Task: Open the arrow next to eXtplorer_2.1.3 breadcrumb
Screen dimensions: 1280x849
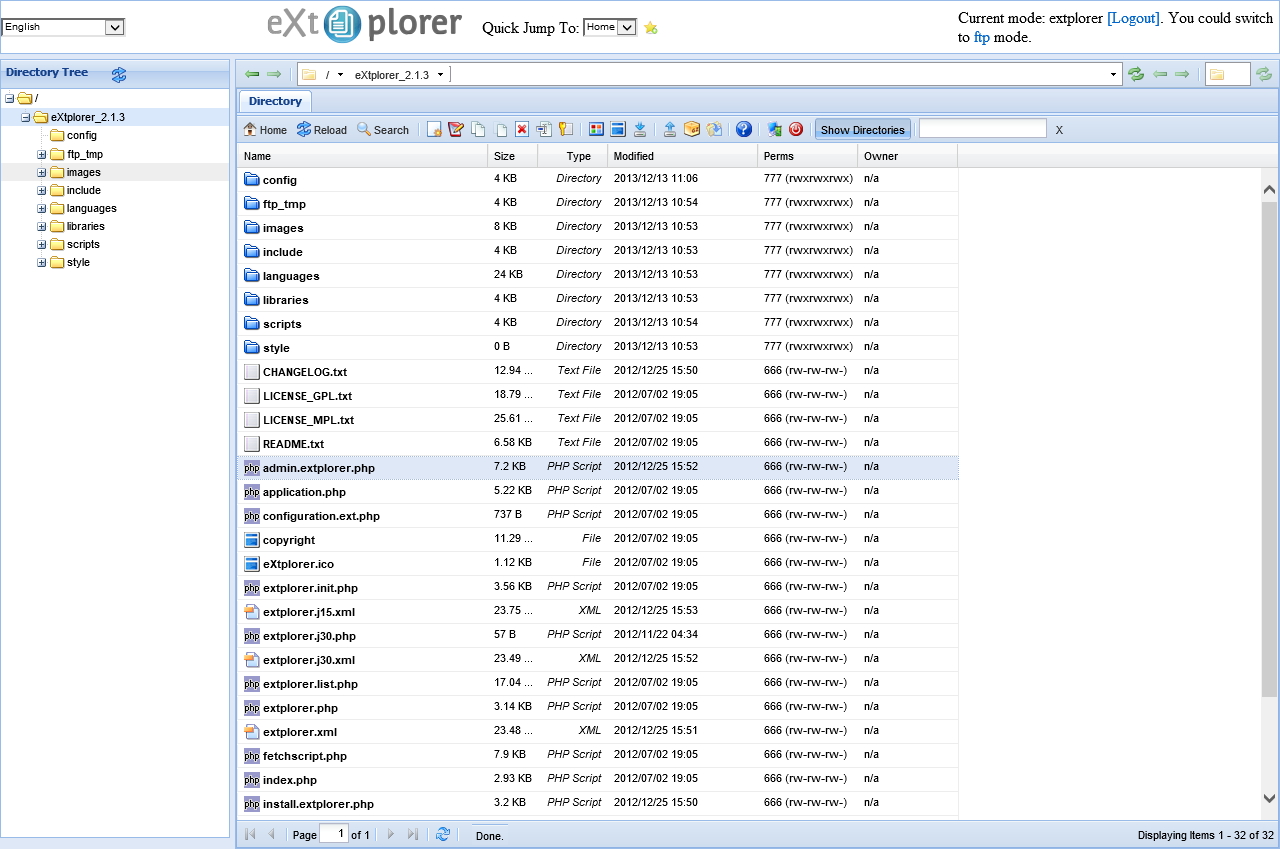Action: coord(440,75)
